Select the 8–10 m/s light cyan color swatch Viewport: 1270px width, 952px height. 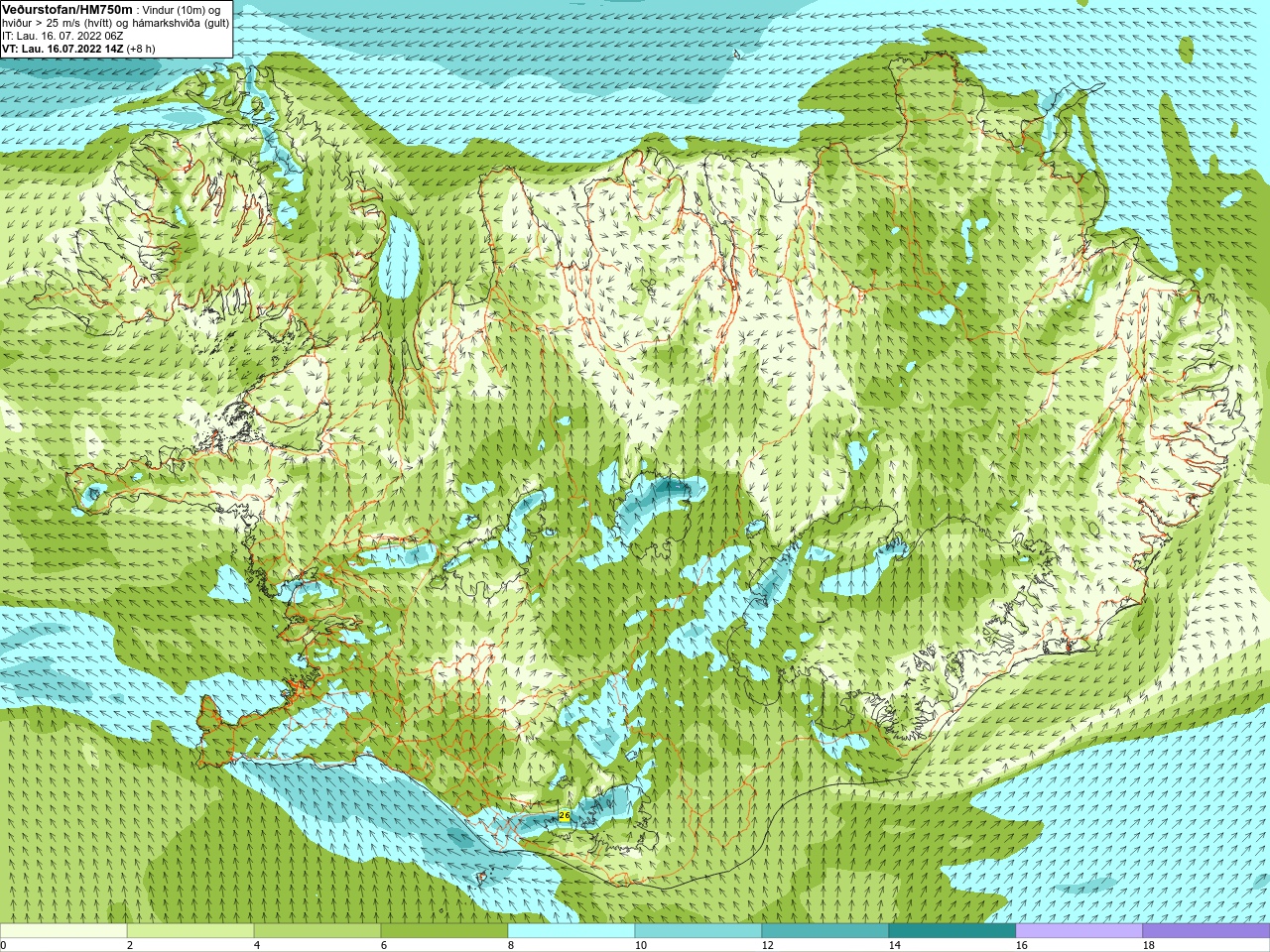tap(571, 931)
